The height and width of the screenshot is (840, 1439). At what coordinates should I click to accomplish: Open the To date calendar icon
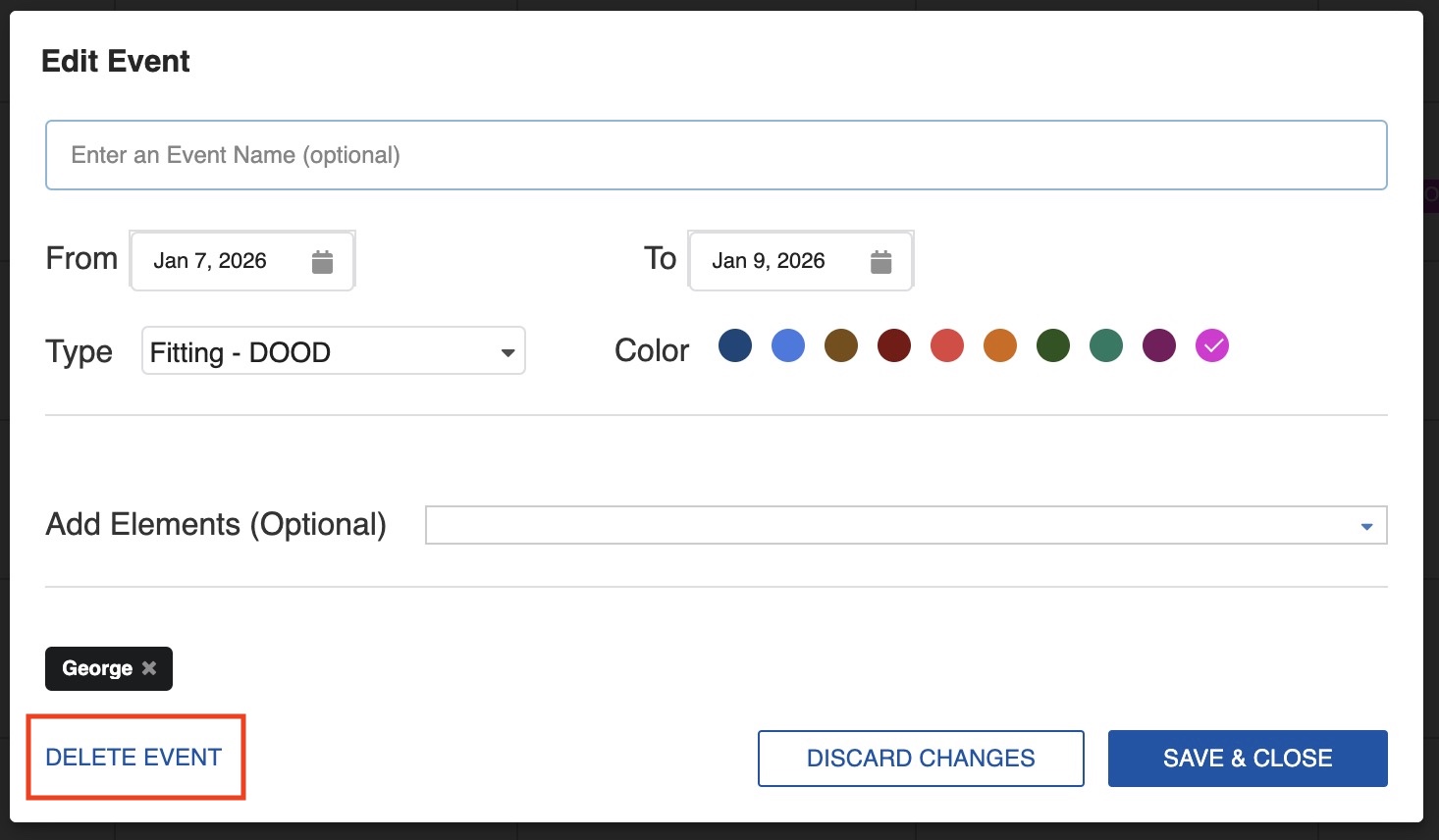tap(880, 262)
